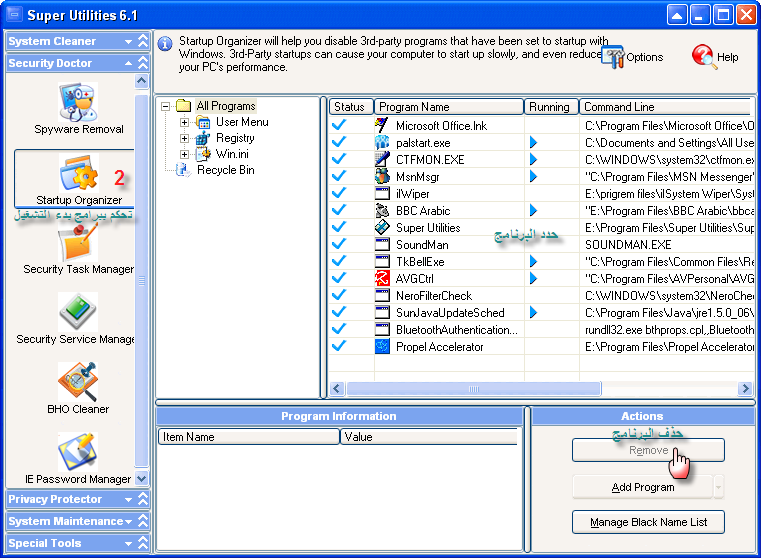The image size is (761, 558).
Task: Disable CTFMON.EXE startup status check
Action: 339,159
